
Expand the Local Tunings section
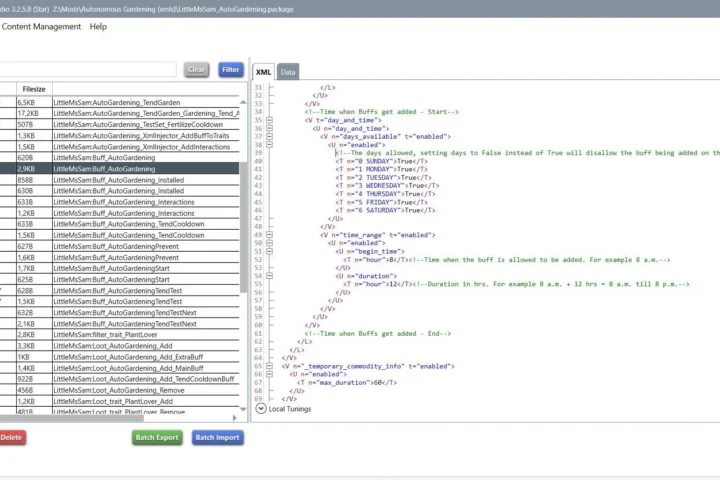(x=261, y=408)
